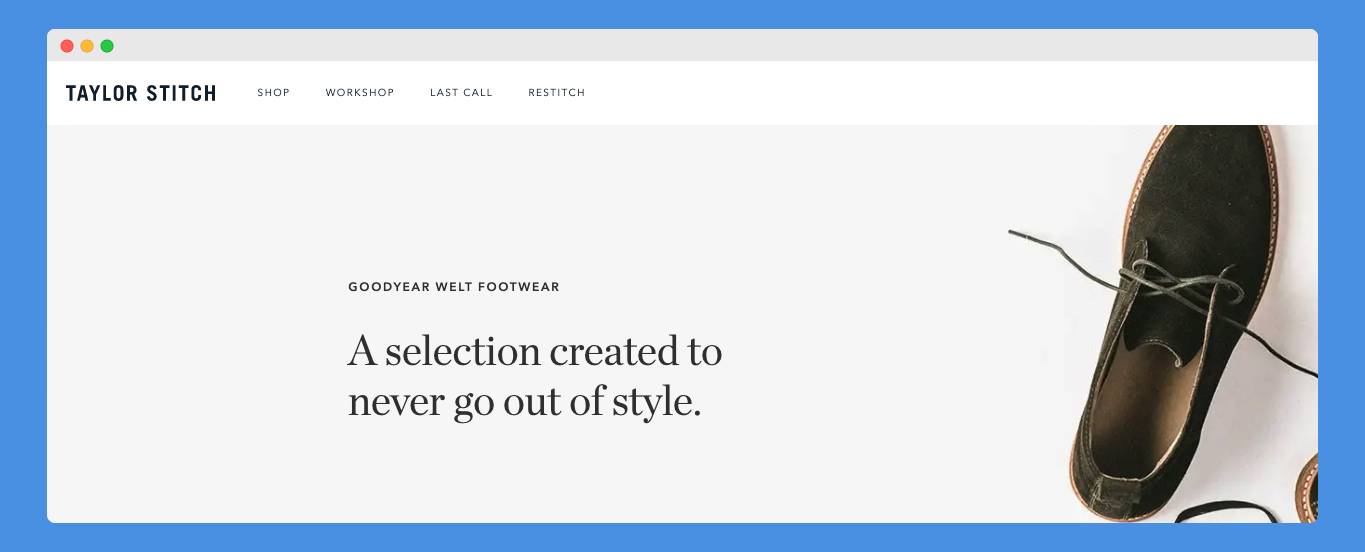Click the partial shoe in bottom-right corner
The height and width of the screenshot is (552, 1365).
(1307, 485)
